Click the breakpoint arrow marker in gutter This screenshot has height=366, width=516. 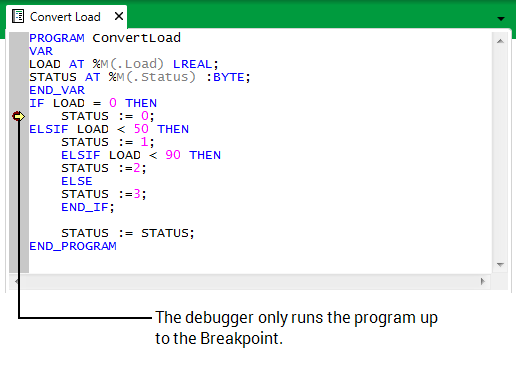click(18, 116)
